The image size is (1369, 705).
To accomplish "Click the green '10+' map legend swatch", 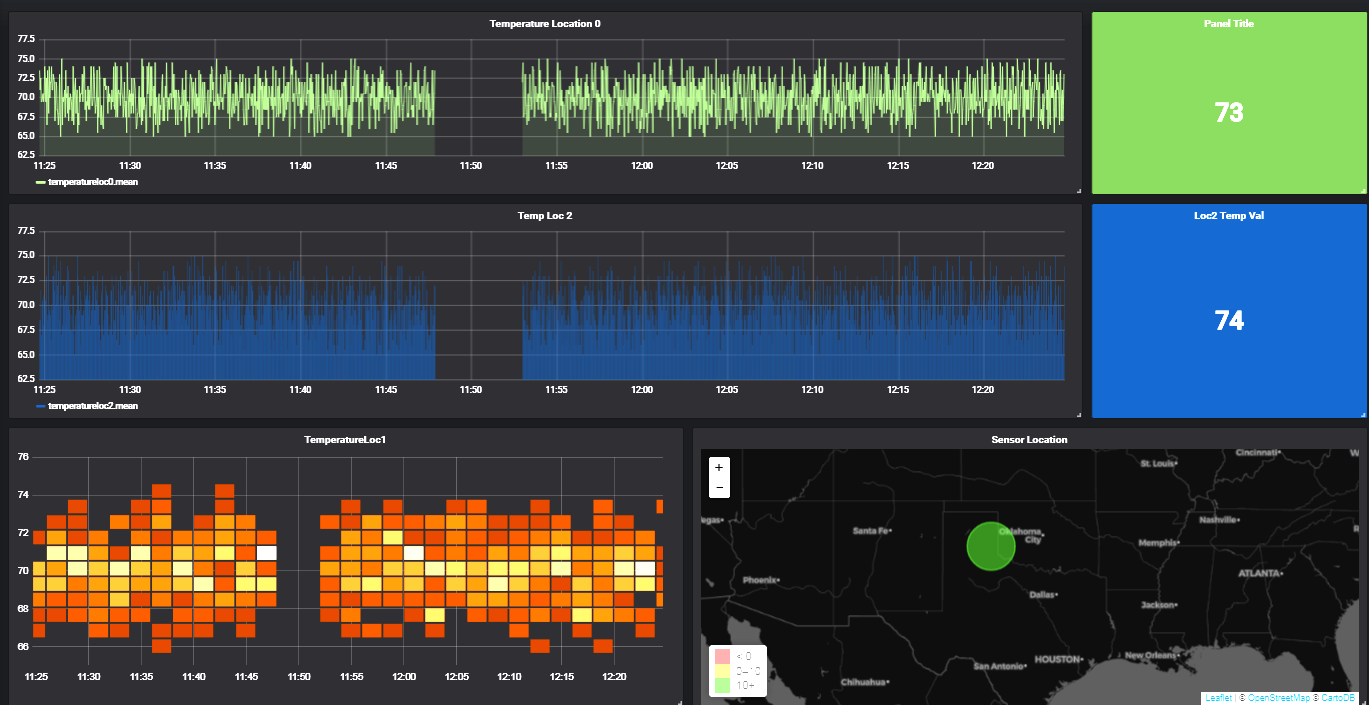I will click(723, 686).
